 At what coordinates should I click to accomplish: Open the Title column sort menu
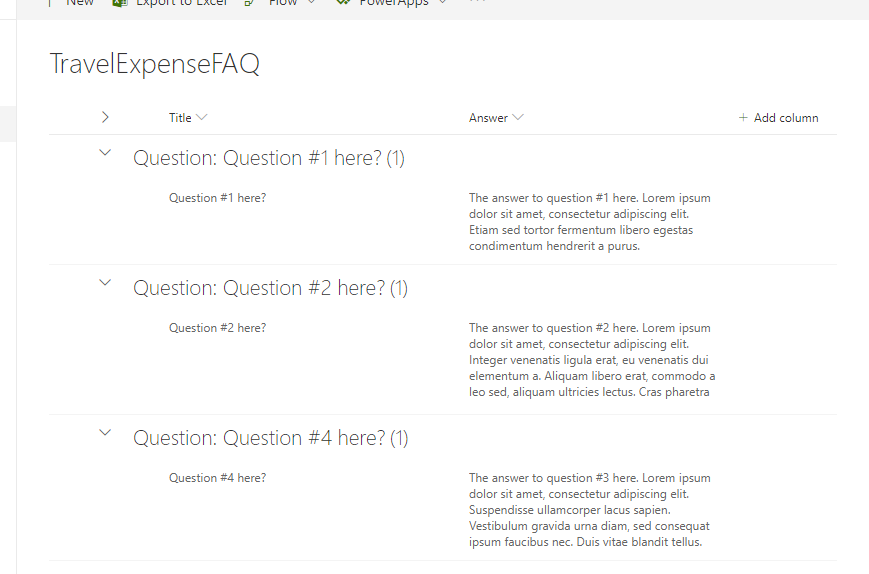[x=202, y=117]
